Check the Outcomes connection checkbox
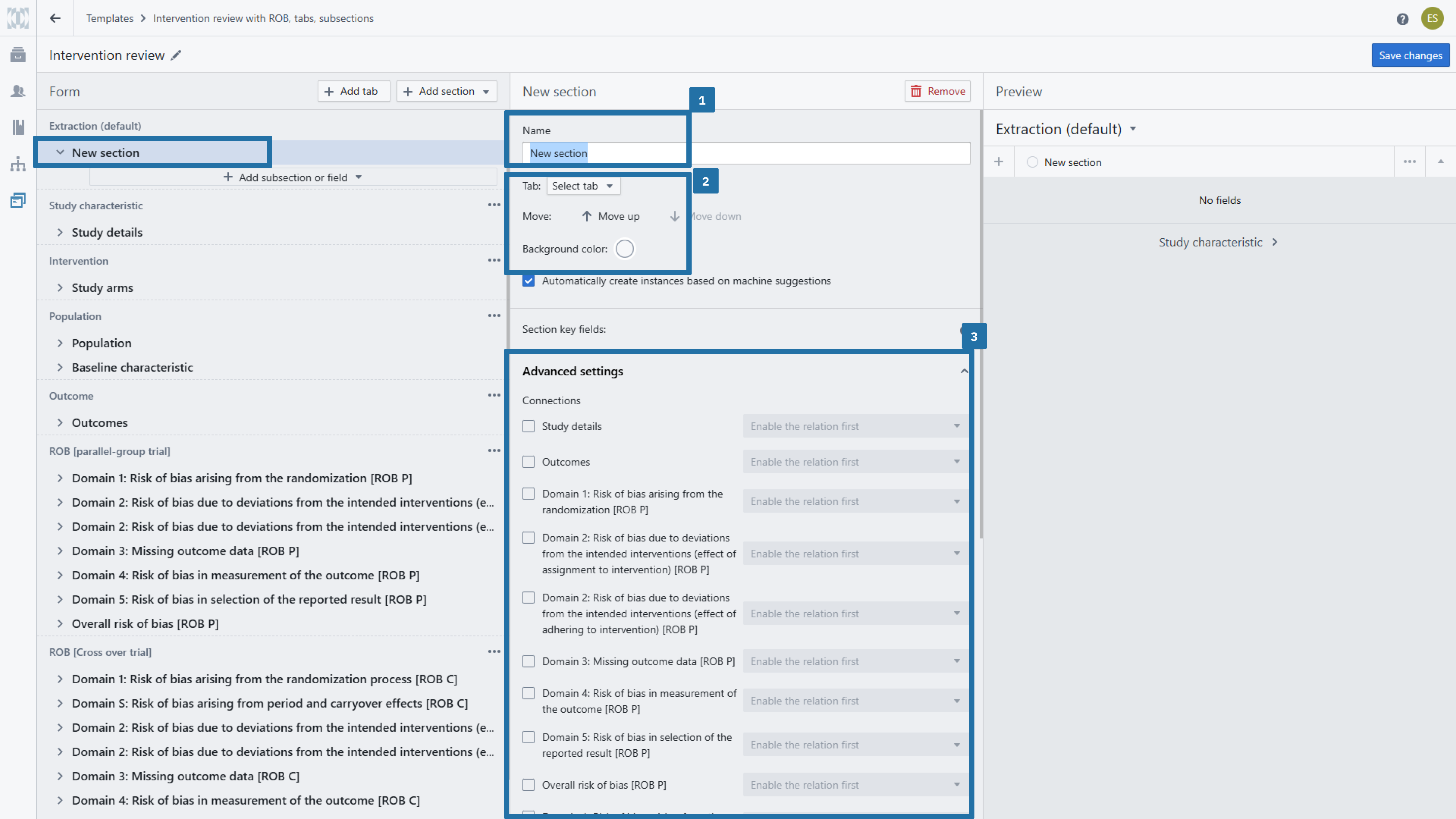The image size is (1456, 819). tap(528, 462)
